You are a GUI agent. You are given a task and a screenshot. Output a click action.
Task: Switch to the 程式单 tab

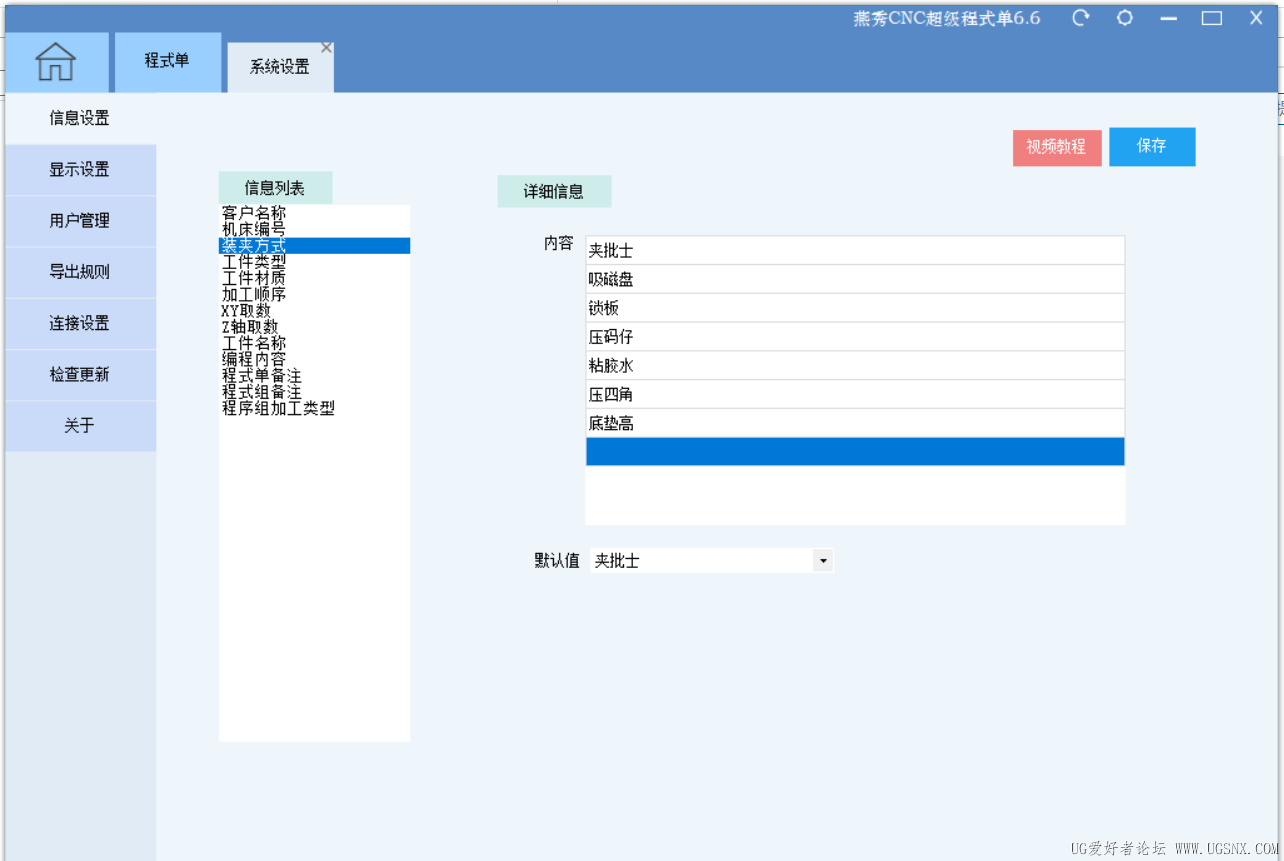167,61
